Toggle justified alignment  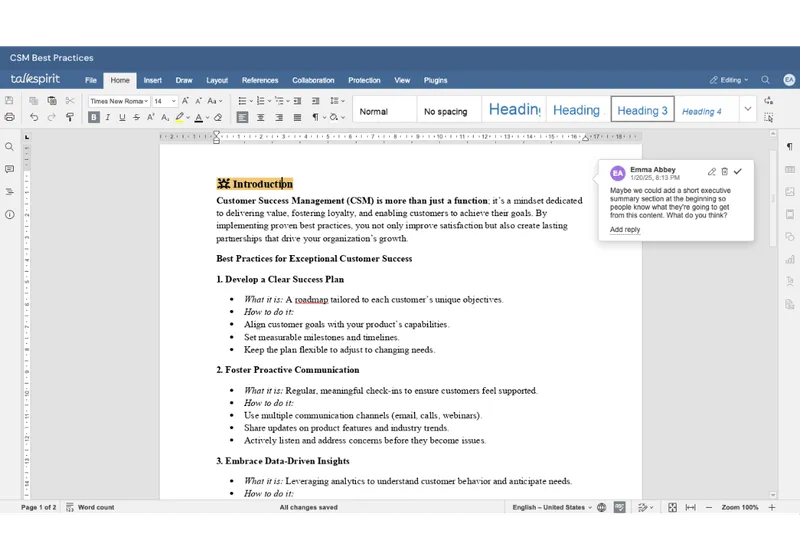pos(297,117)
